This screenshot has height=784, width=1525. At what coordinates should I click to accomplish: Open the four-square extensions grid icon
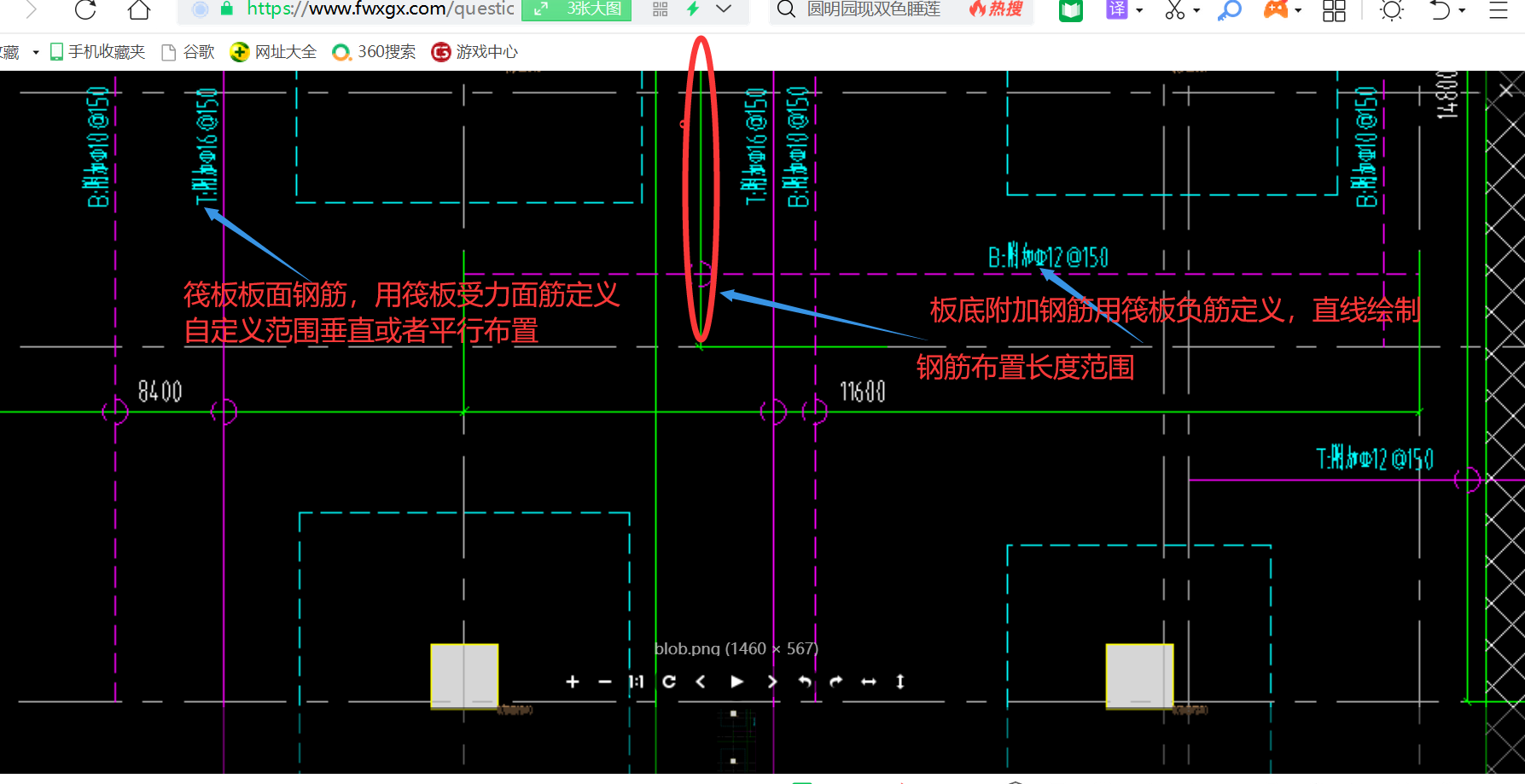[1334, 10]
